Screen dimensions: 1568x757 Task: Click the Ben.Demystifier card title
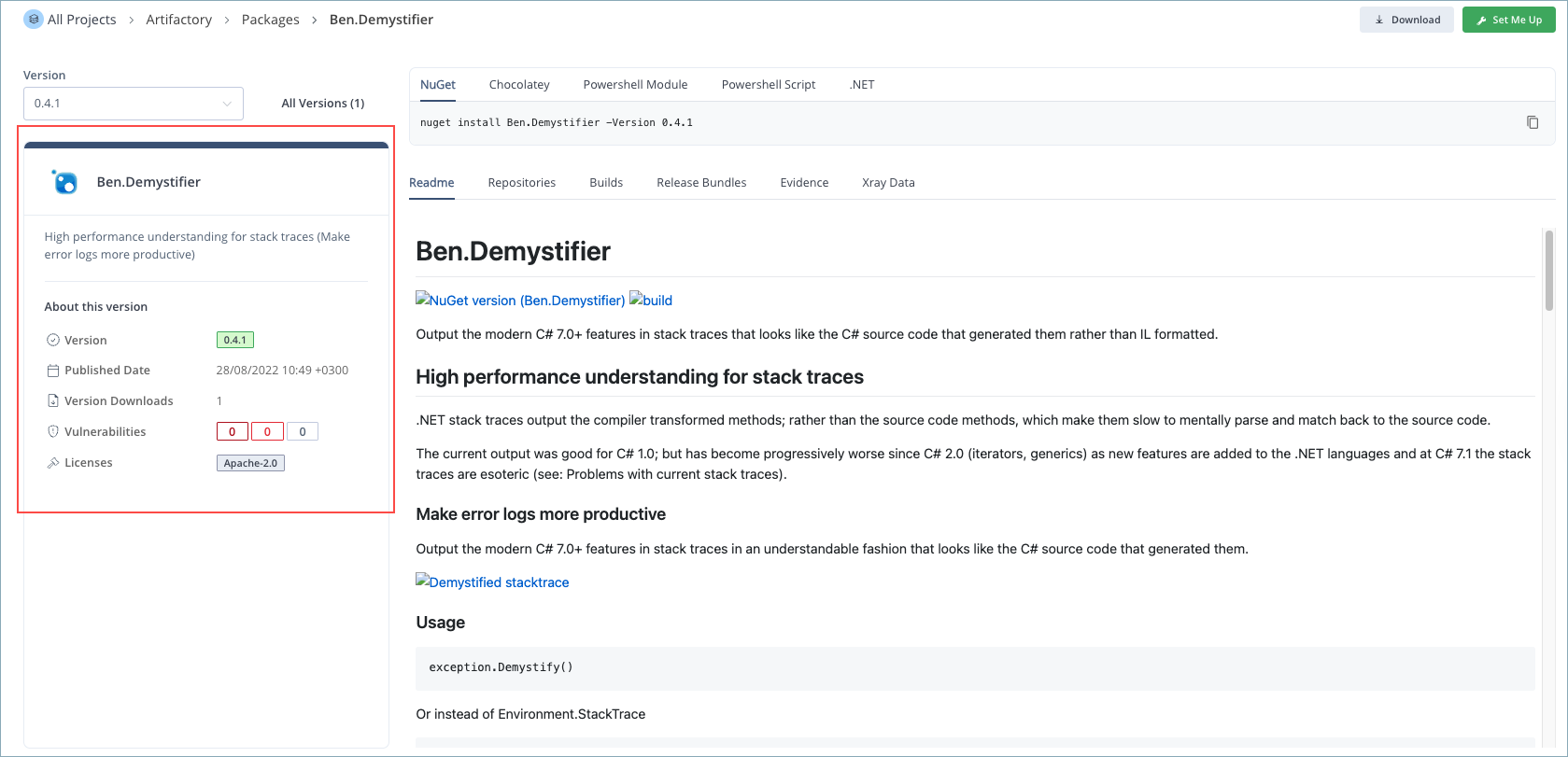click(148, 182)
